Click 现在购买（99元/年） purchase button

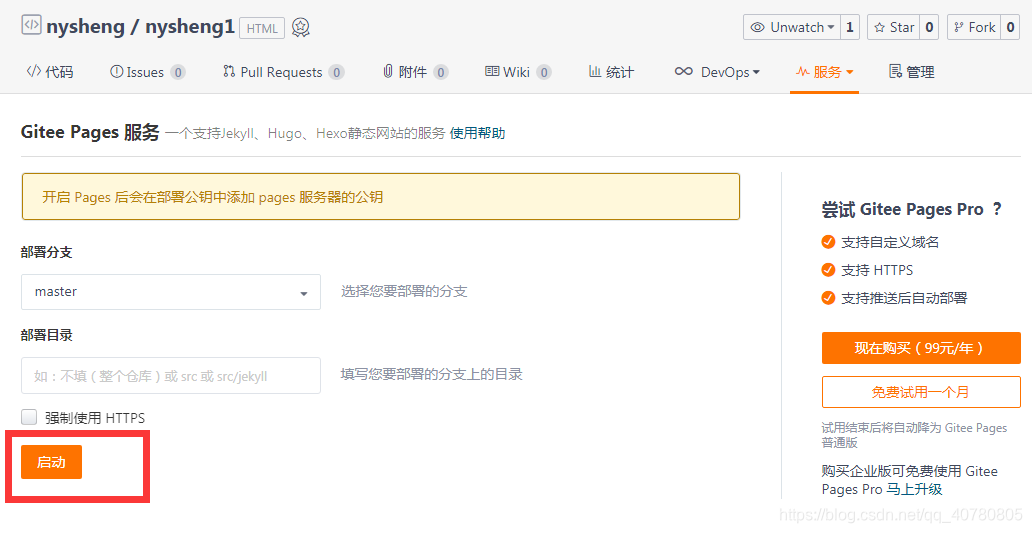click(921, 348)
